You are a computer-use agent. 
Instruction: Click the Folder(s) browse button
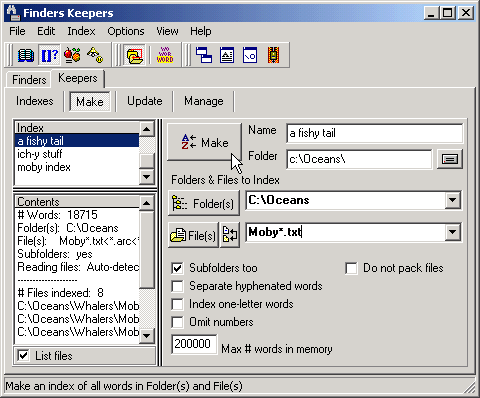click(x=204, y=203)
